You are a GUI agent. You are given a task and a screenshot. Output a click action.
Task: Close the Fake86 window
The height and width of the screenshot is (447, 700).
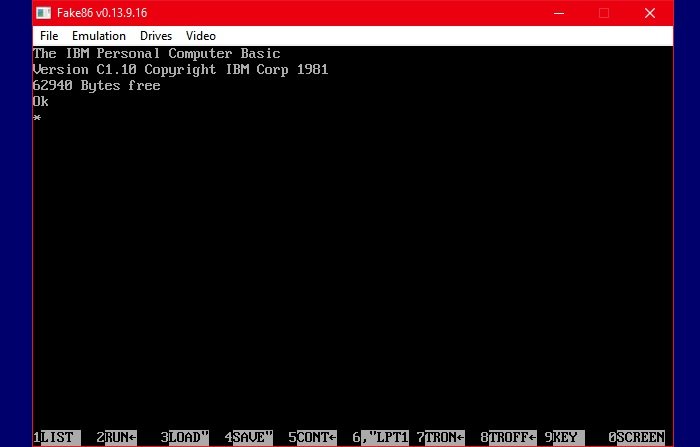650,13
